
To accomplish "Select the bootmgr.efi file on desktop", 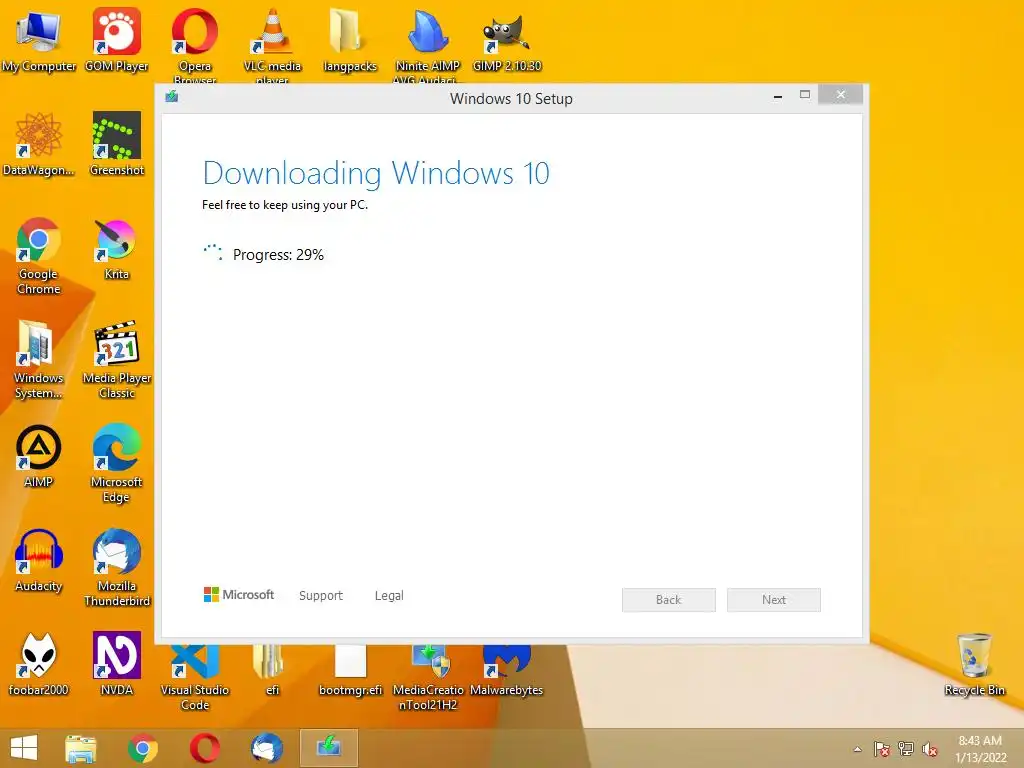I will point(350,671).
